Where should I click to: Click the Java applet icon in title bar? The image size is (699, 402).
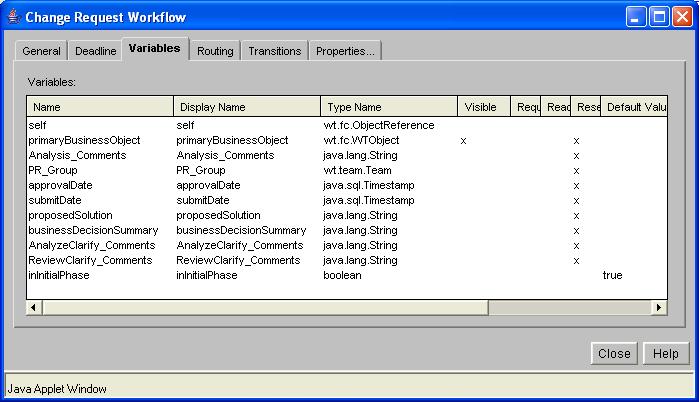click(14, 17)
